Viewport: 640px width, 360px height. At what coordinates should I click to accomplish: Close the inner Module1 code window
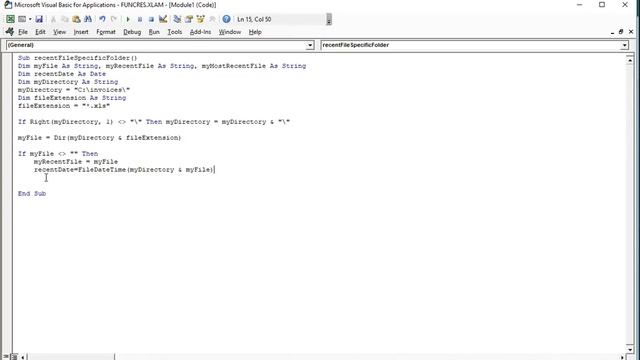[x=631, y=32]
